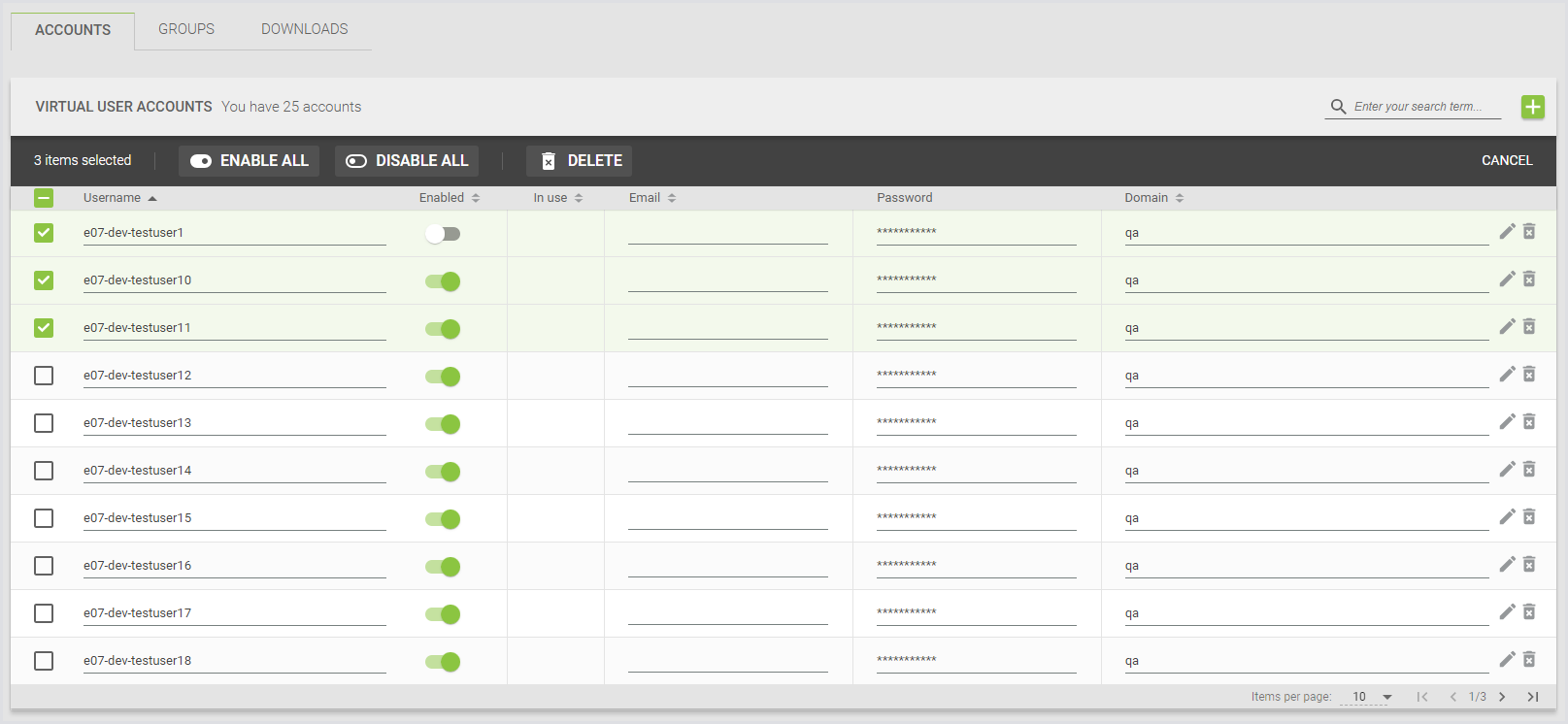This screenshot has width=1568, height=724.
Task: Check the box for e07-dev-testuser12
Action: coord(44,376)
